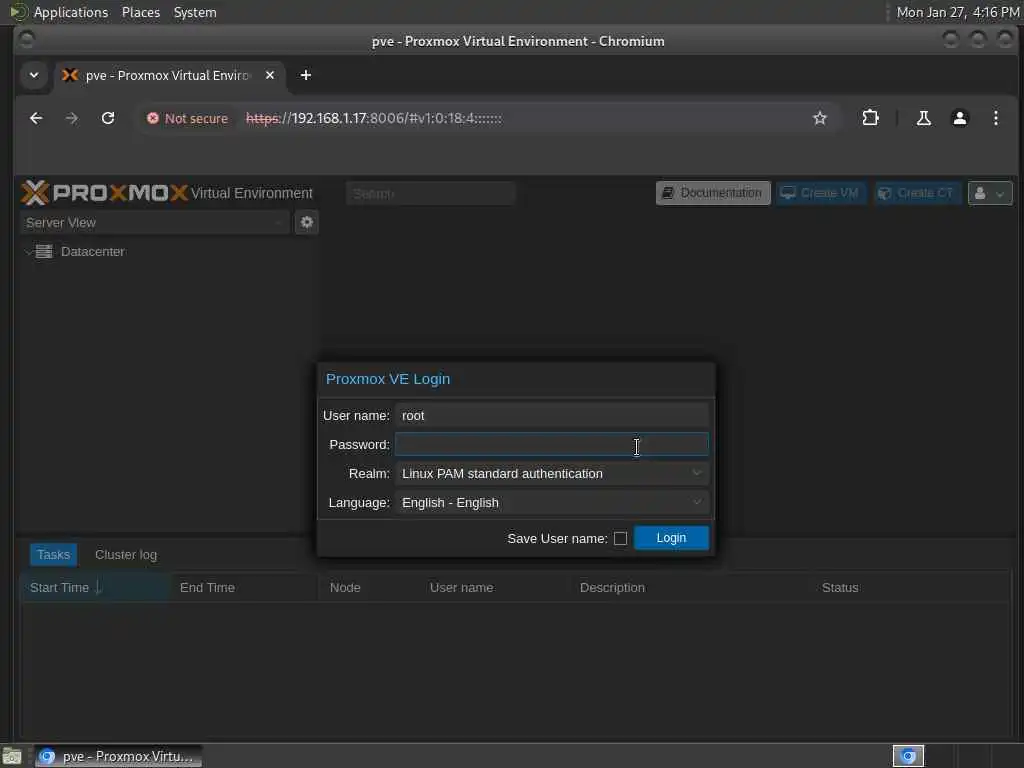This screenshot has height=768, width=1024.
Task: Click the Not secure warning indicator
Action: (187, 118)
